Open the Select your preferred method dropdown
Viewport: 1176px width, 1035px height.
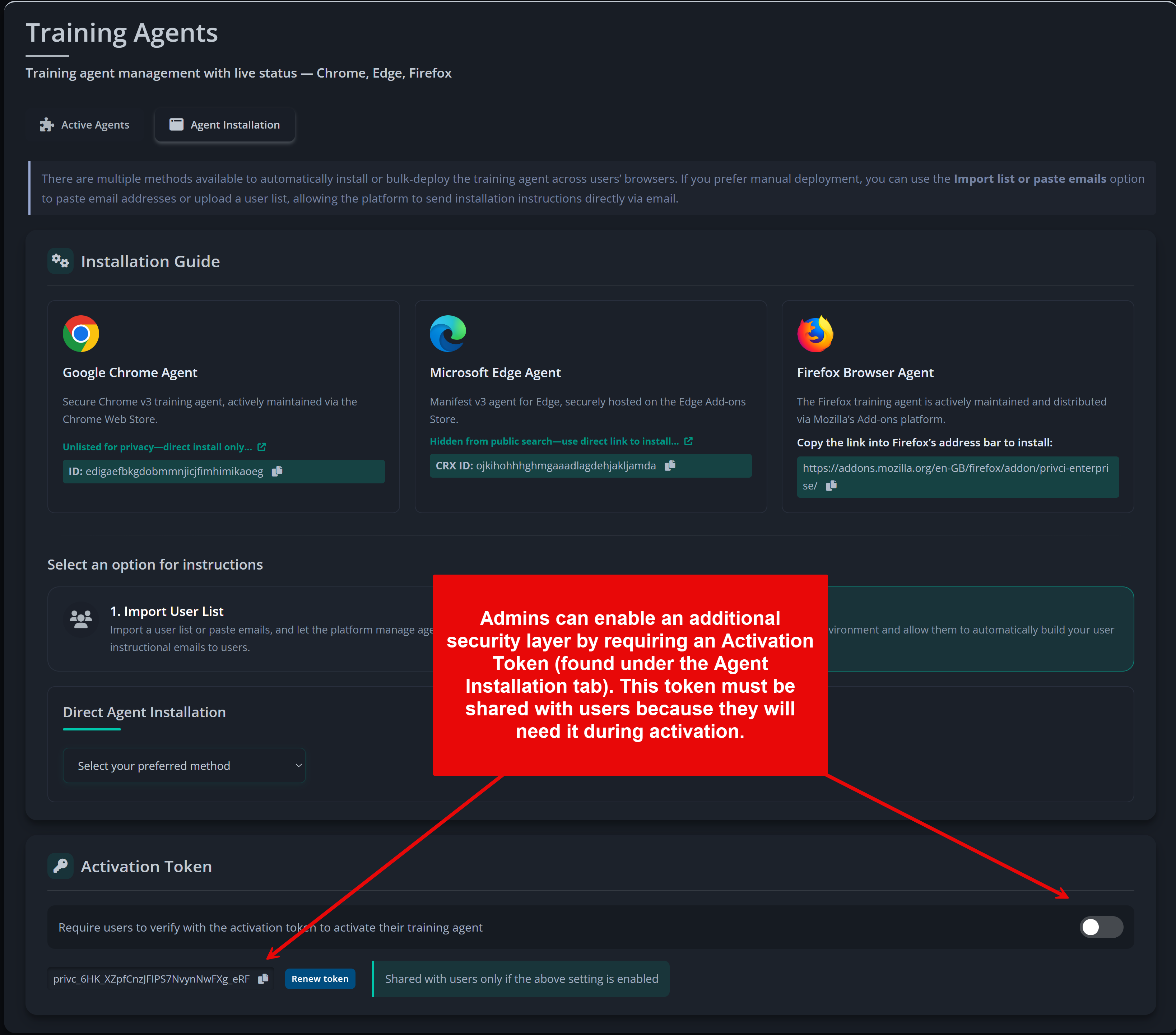[x=184, y=766]
